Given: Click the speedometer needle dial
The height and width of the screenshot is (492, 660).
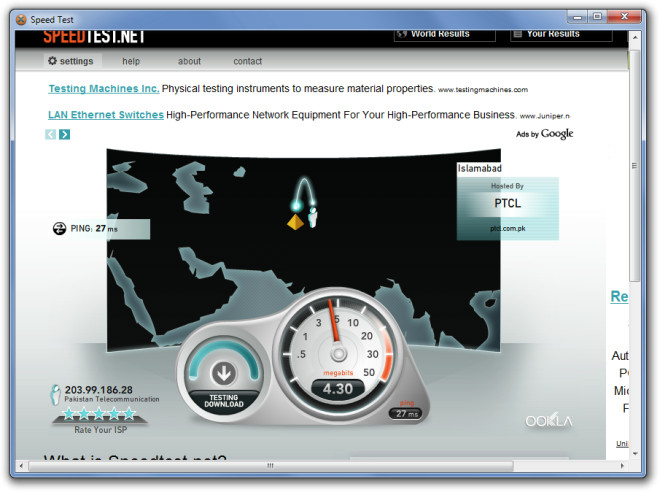Looking at the screenshot, I should [x=338, y=354].
